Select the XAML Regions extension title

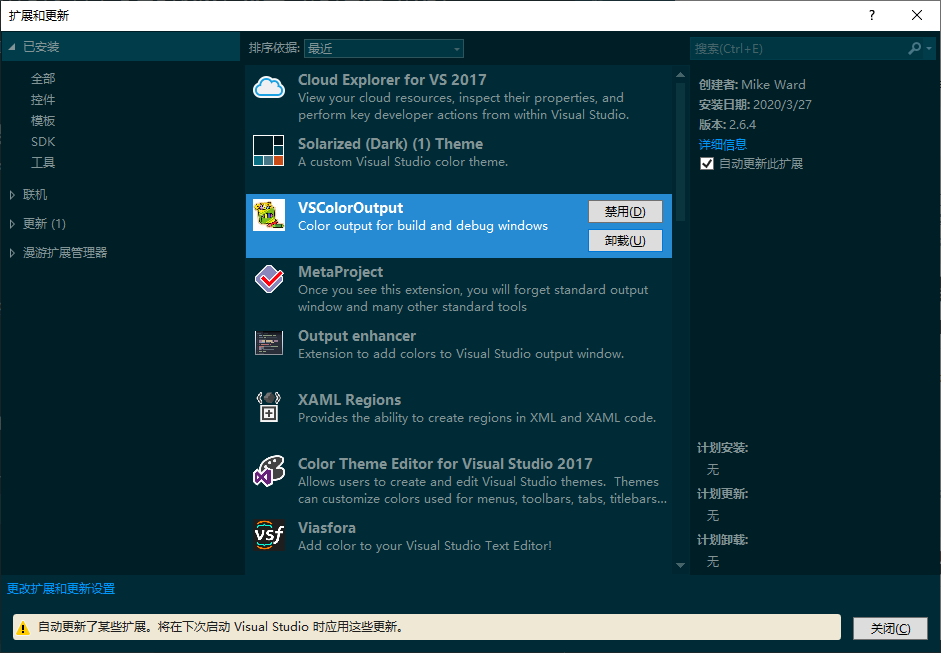coord(349,400)
